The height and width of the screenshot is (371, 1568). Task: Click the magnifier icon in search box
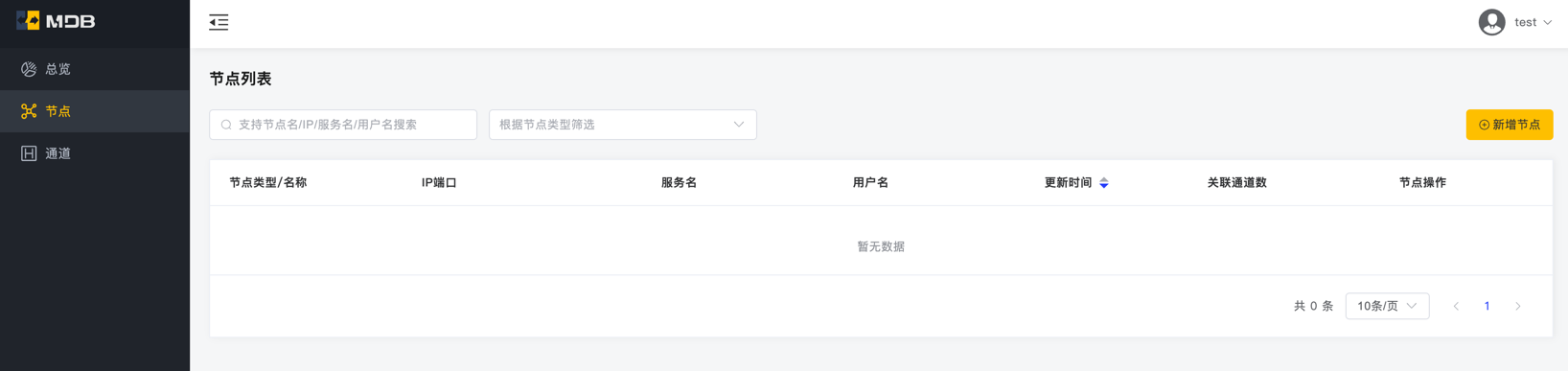coord(226,125)
